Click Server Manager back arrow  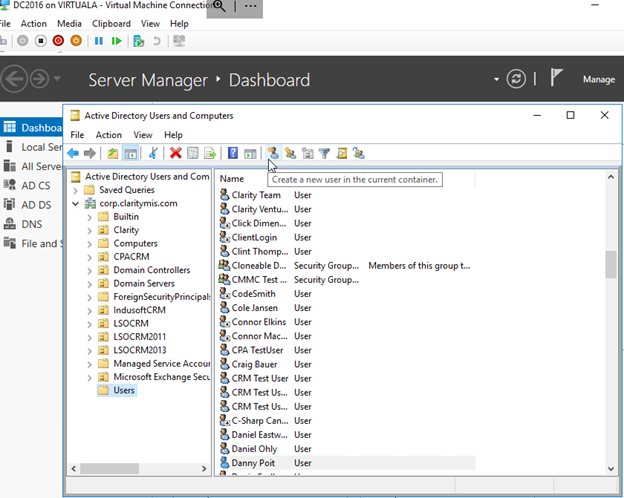[x=14, y=79]
